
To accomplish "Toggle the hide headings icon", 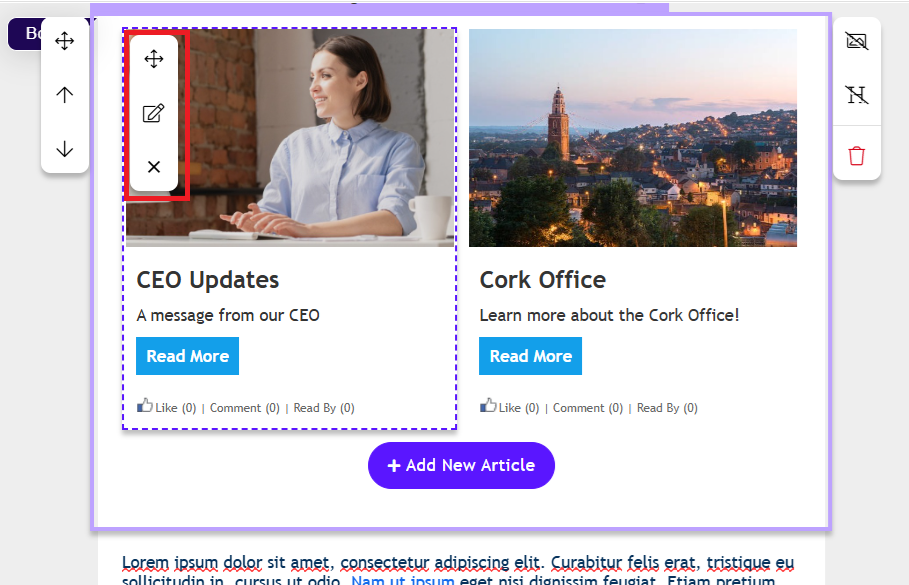I will pos(857,95).
